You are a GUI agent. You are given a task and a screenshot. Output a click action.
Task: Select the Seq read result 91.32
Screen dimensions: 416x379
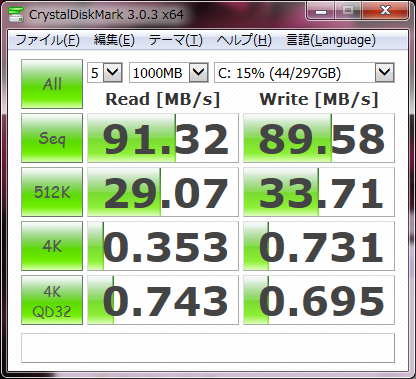163,138
